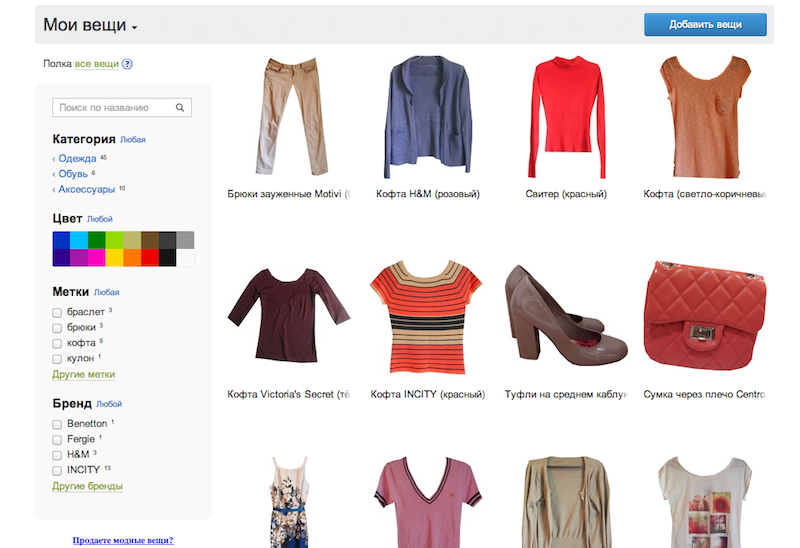Check the кофта tag checkbox

(x=57, y=343)
